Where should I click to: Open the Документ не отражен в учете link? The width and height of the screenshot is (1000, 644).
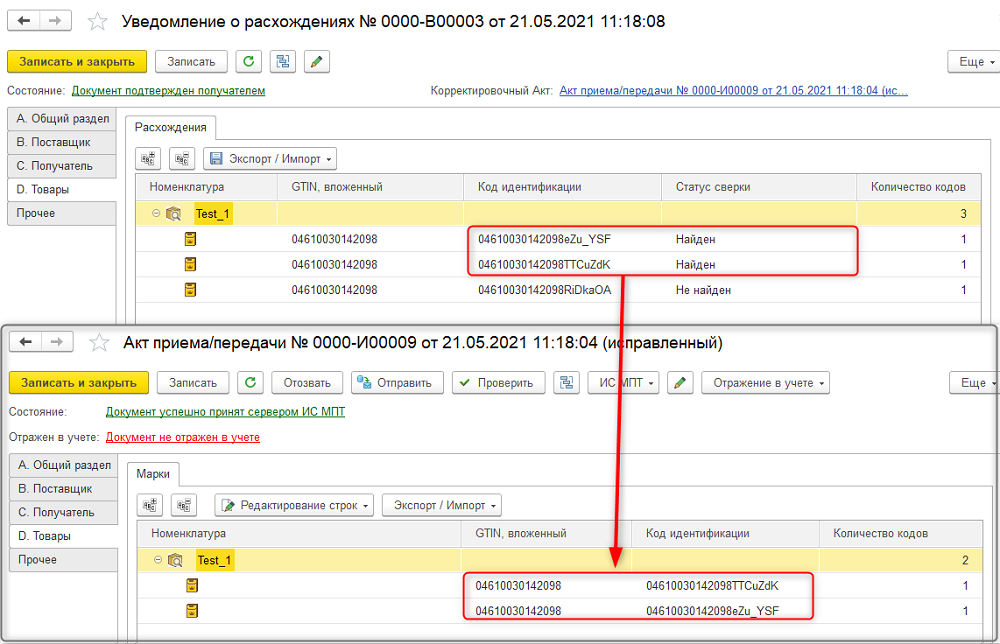pyautogui.click(x=182, y=437)
